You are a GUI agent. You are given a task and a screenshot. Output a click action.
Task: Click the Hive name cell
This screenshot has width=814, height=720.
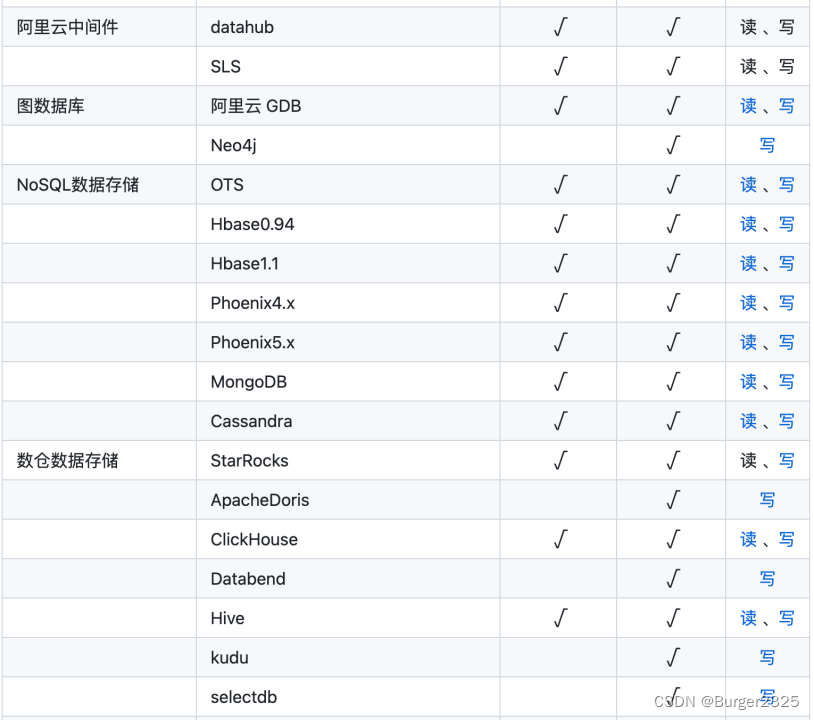tap(348, 618)
